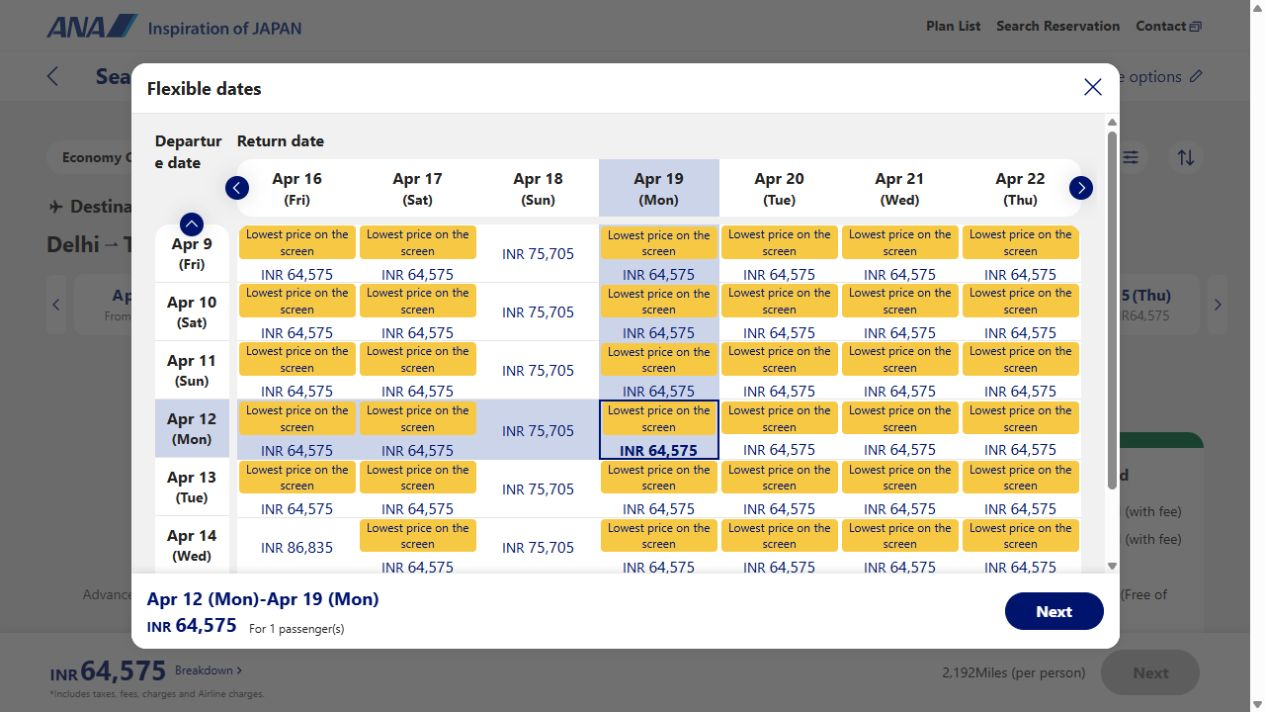Choose Apr 13 to Apr 19 fare cell
This screenshot has width=1265, height=712.
[x=658, y=488]
